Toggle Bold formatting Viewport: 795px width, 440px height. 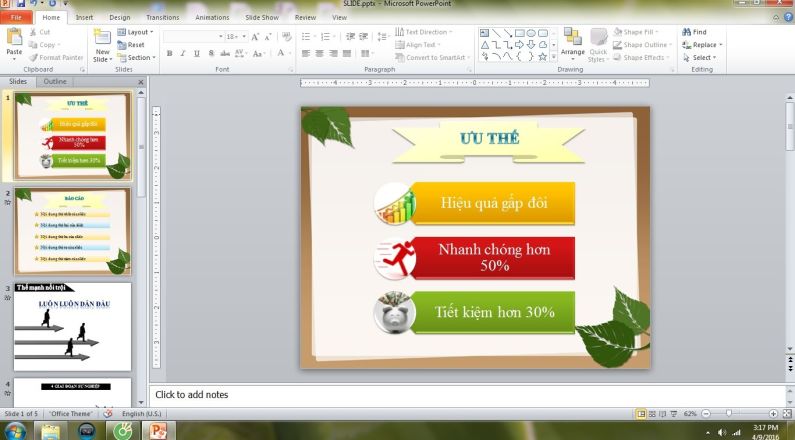click(169, 53)
